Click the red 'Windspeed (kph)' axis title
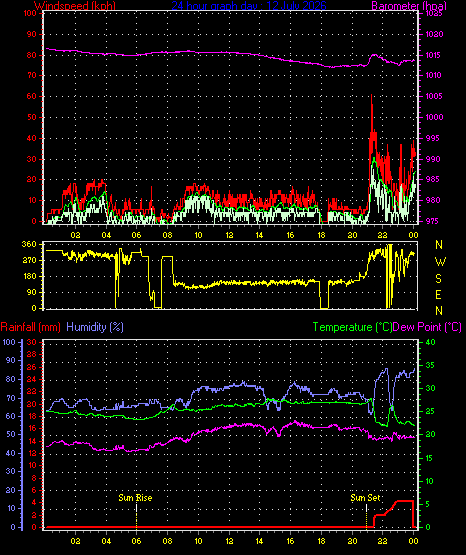The image size is (466, 555). pyautogui.click(x=75, y=6)
